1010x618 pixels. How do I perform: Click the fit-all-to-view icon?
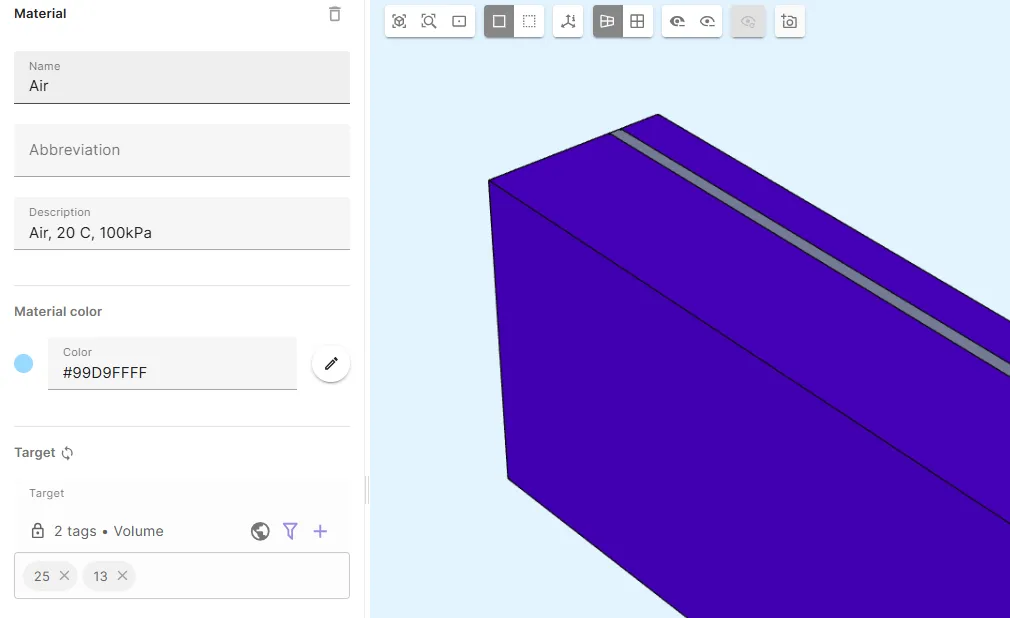click(x=399, y=21)
